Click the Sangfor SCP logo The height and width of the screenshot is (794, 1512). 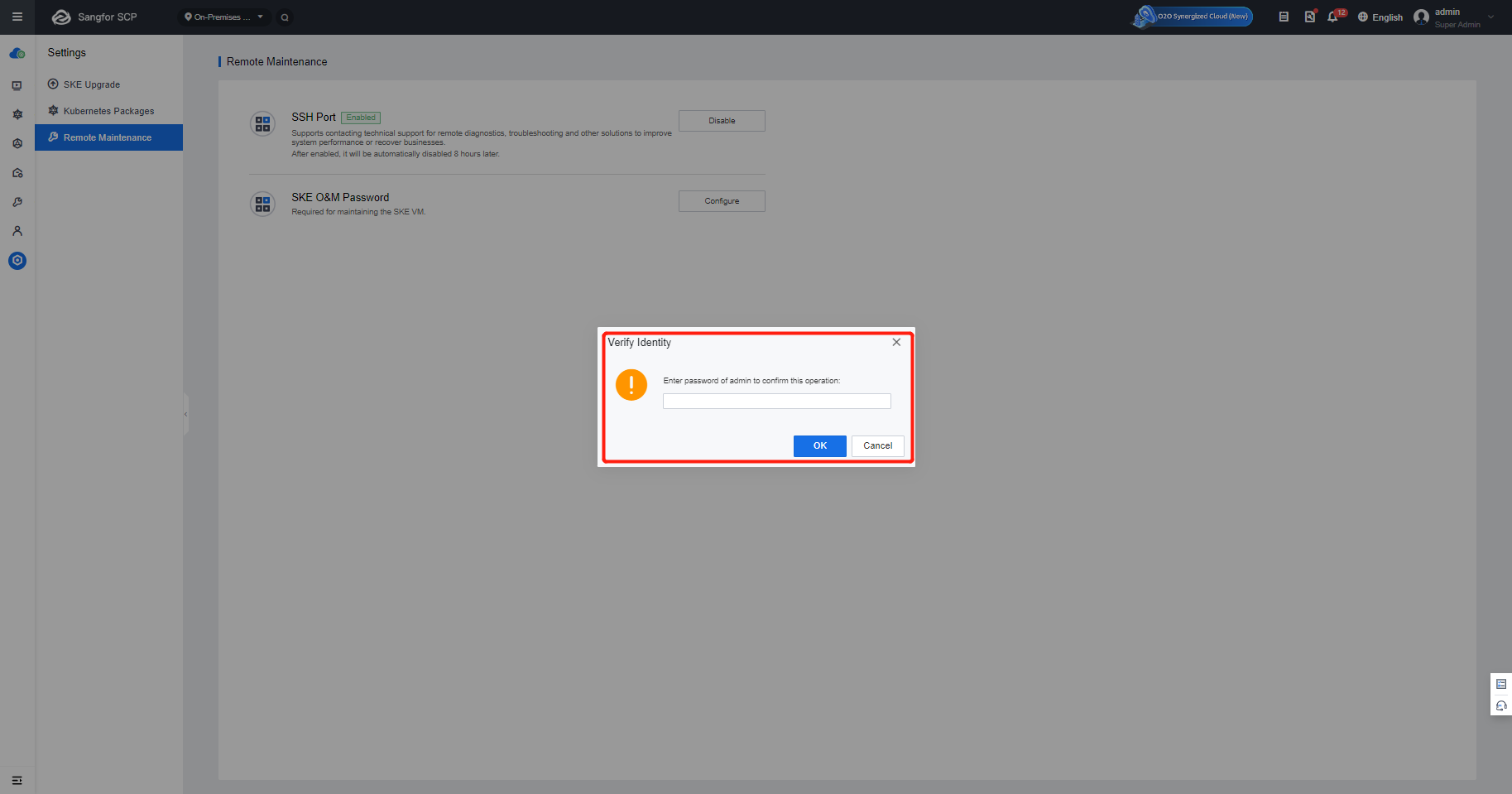coord(94,17)
